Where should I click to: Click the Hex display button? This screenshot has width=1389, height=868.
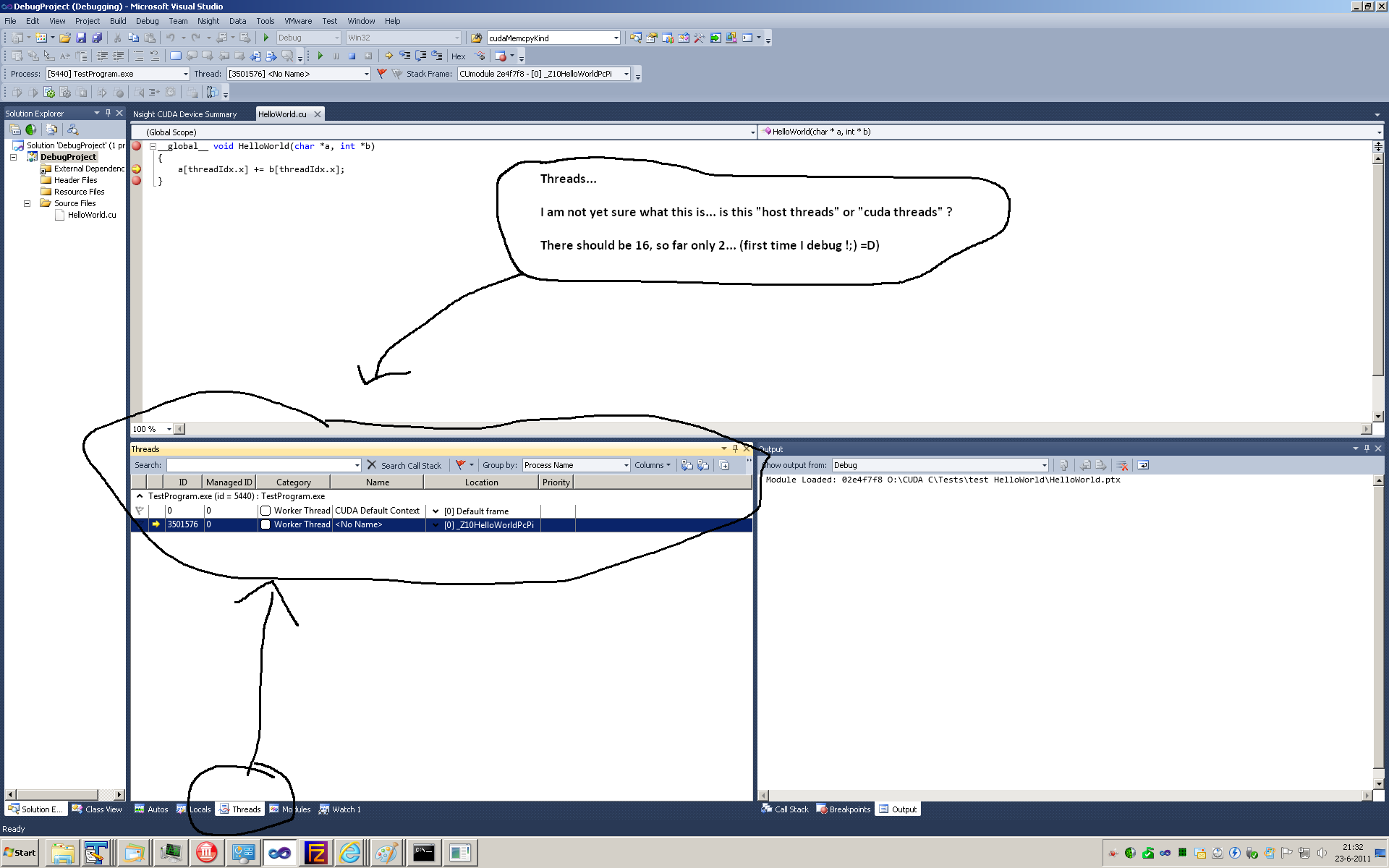pyautogui.click(x=459, y=56)
